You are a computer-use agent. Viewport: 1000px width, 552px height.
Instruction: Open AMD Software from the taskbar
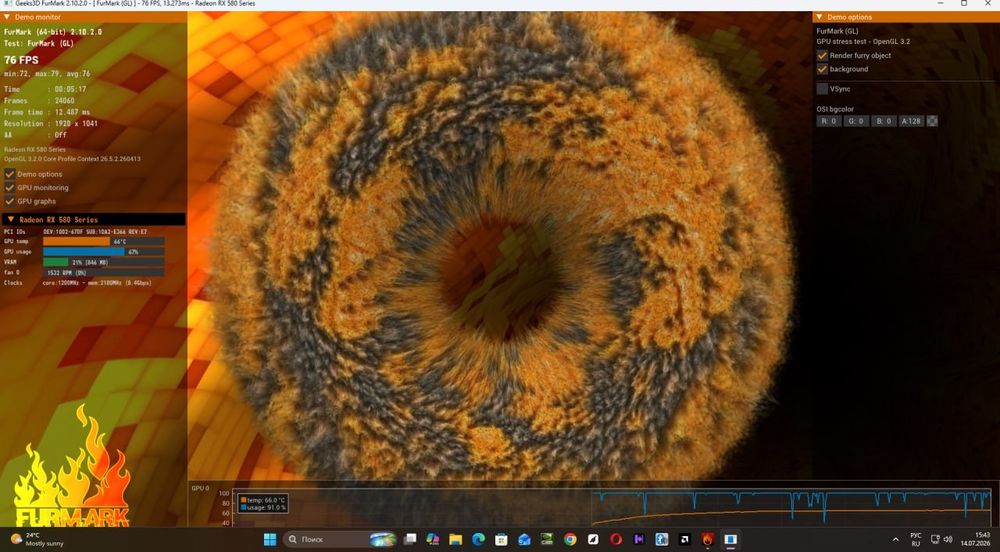tap(685, 539)
